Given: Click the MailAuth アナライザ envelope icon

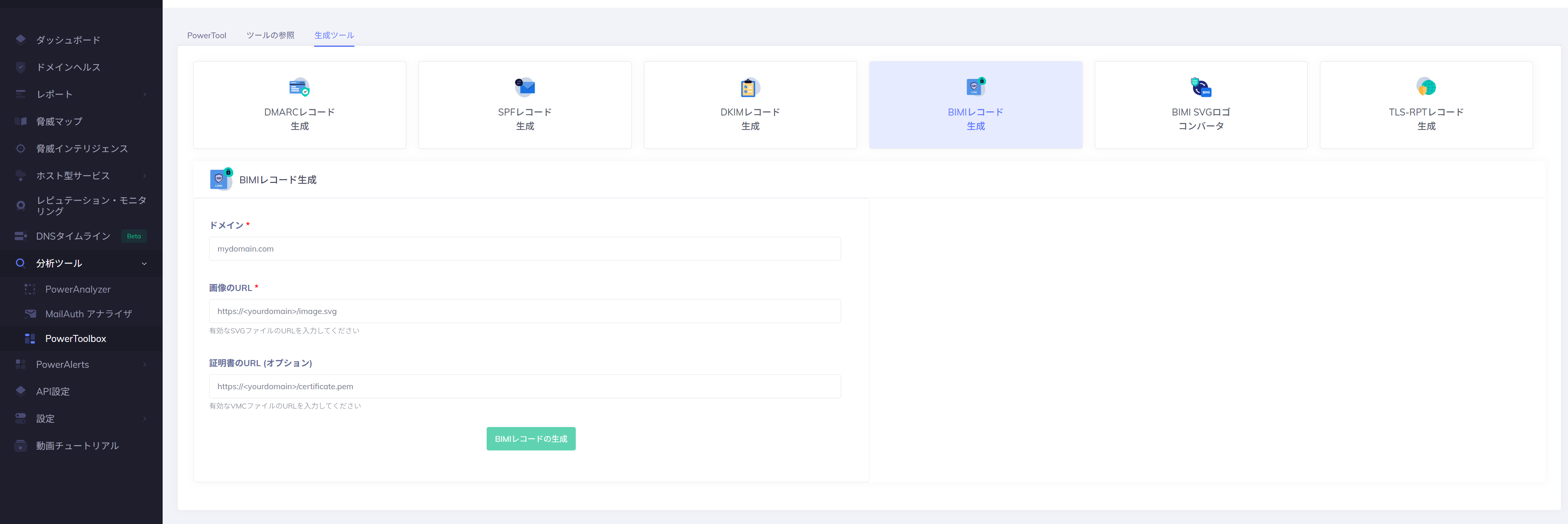Looking at the screenshot, I should 30,314.
